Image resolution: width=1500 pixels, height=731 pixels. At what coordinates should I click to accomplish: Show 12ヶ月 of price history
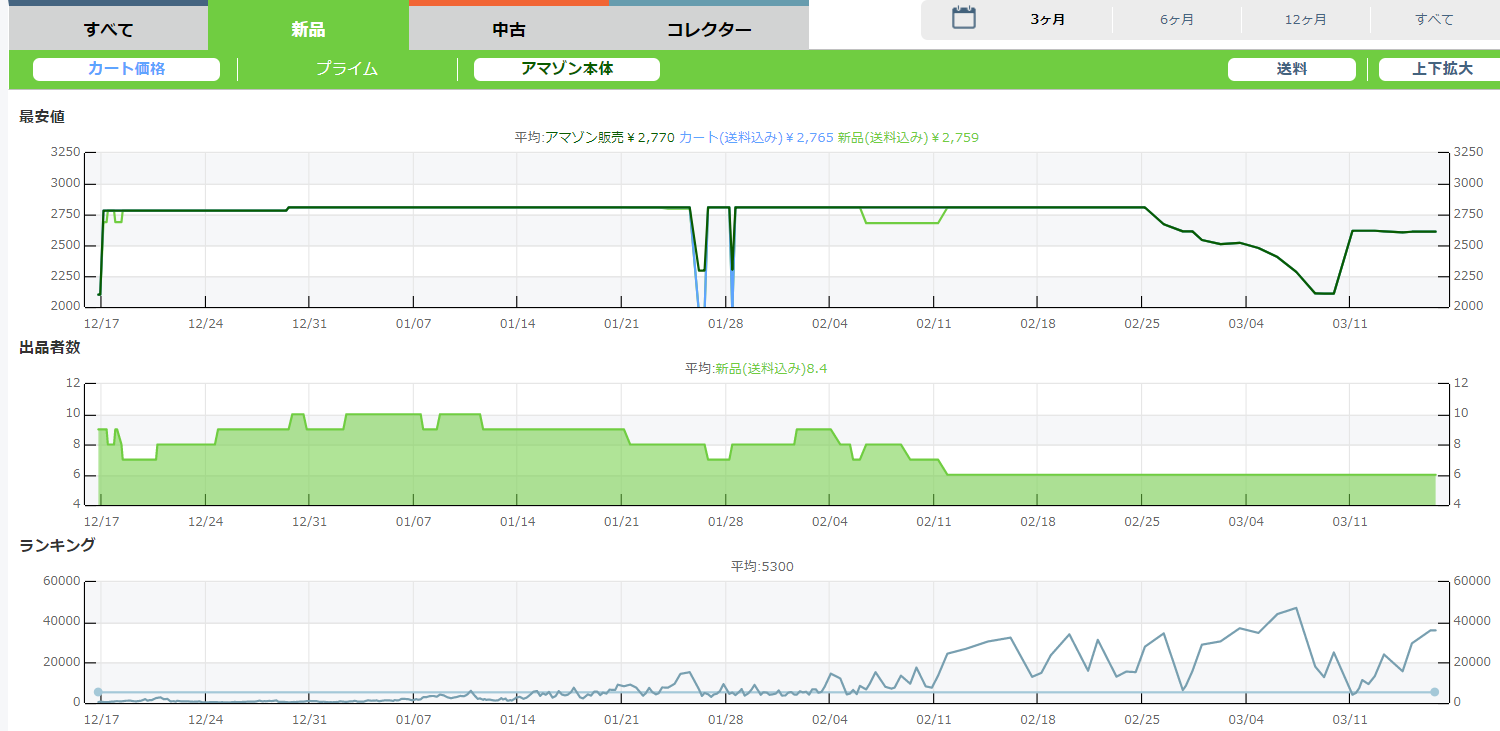pos(1306,20)
